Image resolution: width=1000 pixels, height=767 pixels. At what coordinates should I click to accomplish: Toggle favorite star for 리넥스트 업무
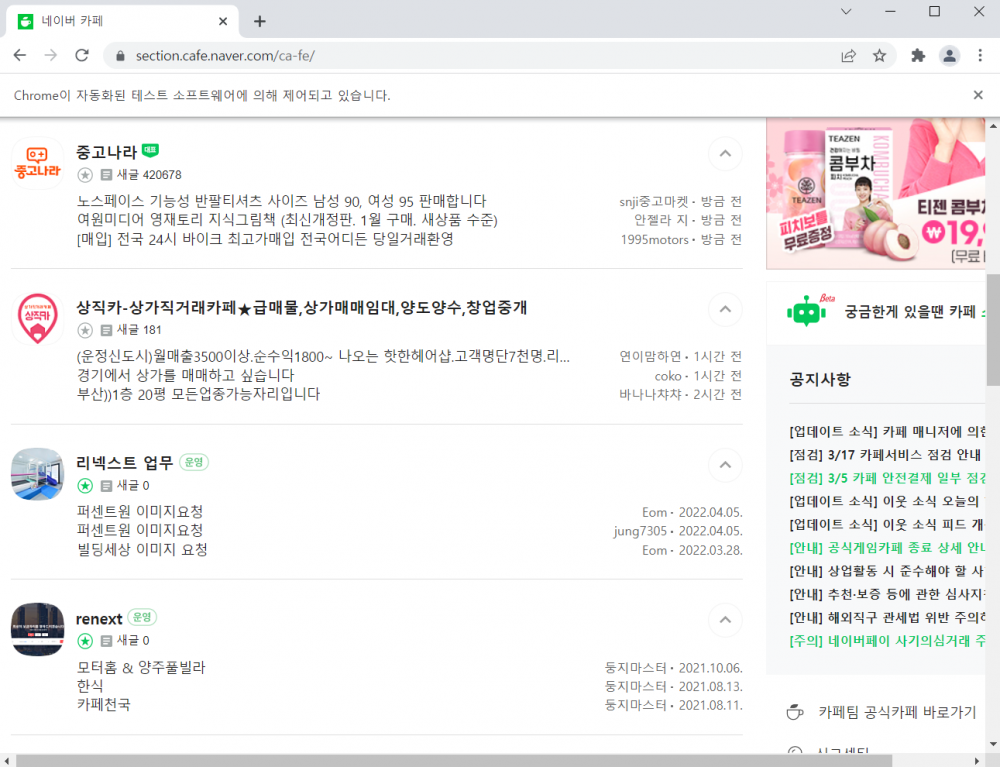[x=85, y=486]
